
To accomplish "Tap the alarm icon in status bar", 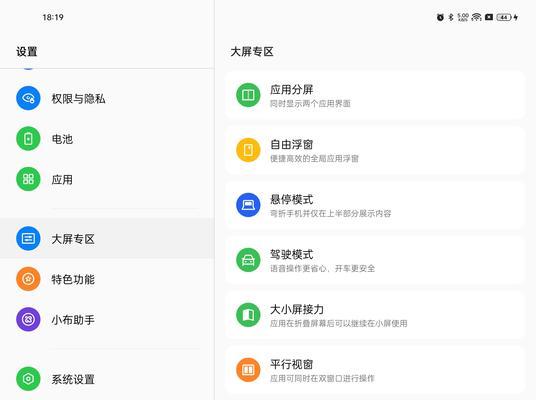I will coord(440,17).
